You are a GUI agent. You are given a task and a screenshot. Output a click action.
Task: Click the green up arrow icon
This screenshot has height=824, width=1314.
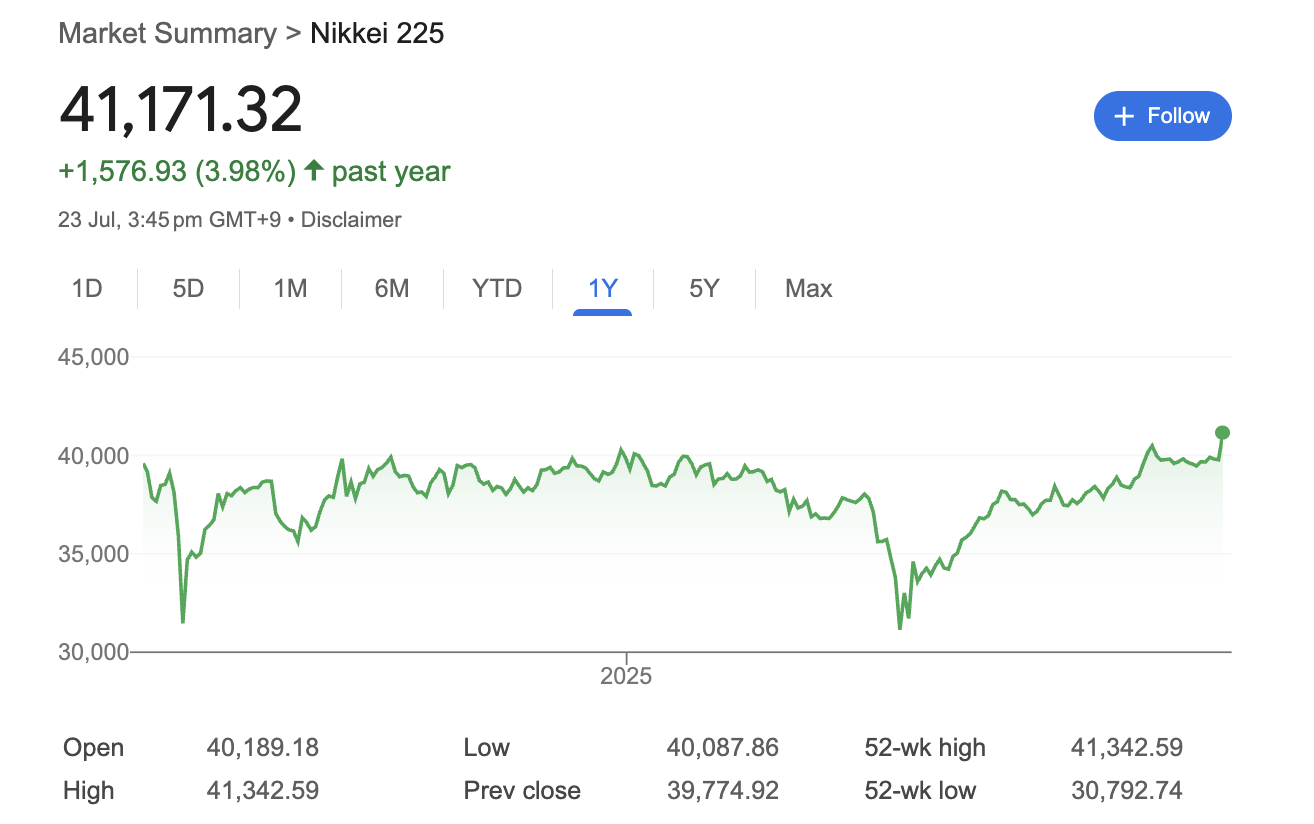point(313,171)
